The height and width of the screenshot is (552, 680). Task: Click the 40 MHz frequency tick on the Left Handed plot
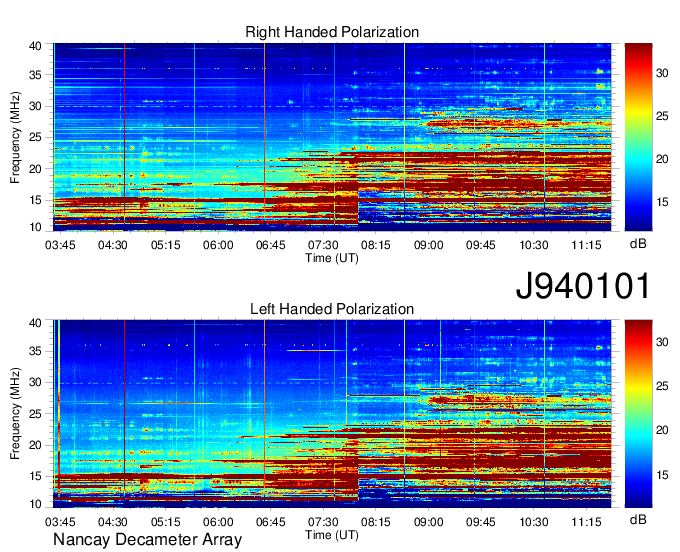tap(35, 323)
